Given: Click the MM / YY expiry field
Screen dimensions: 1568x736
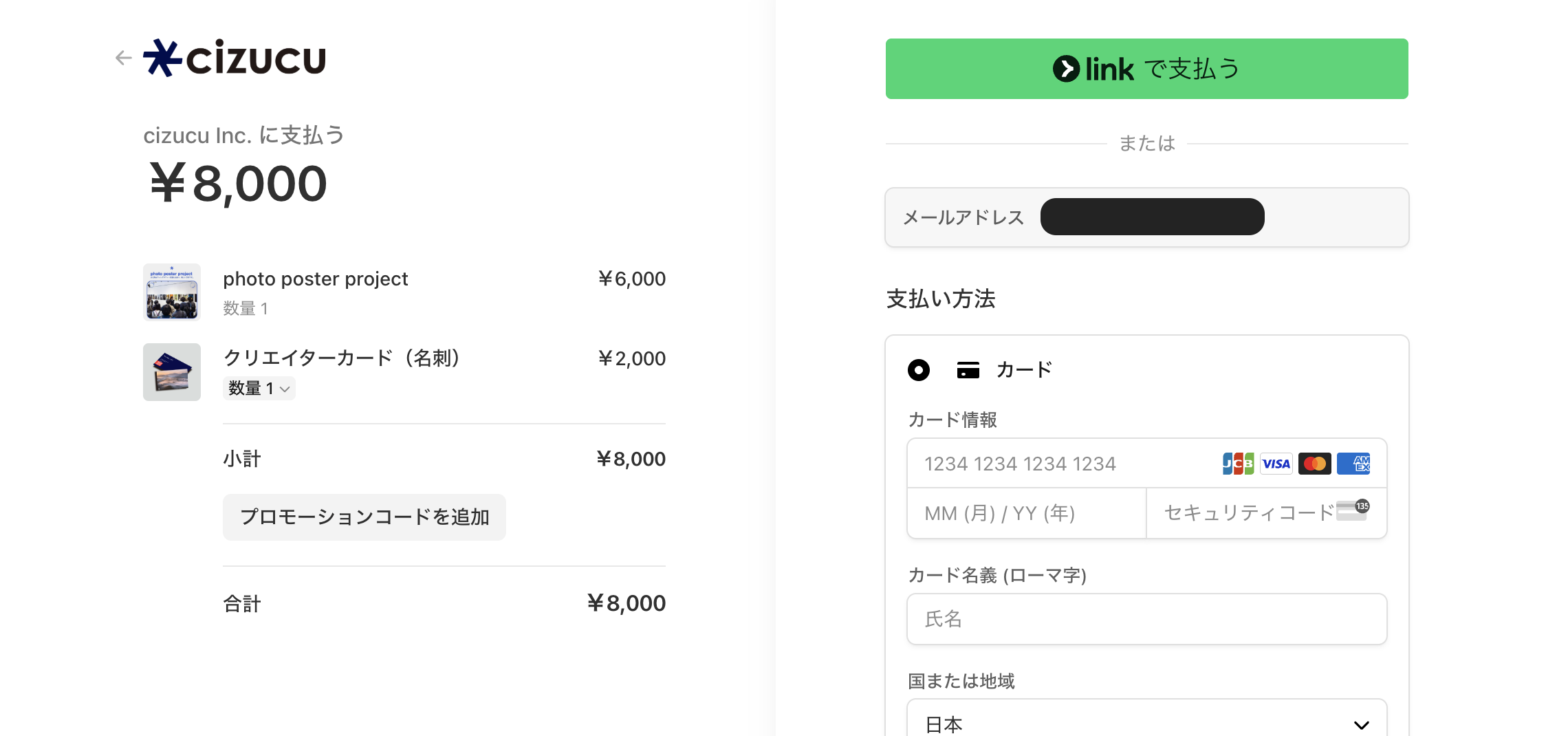Looking at the screenshot, I should 1026,513.
